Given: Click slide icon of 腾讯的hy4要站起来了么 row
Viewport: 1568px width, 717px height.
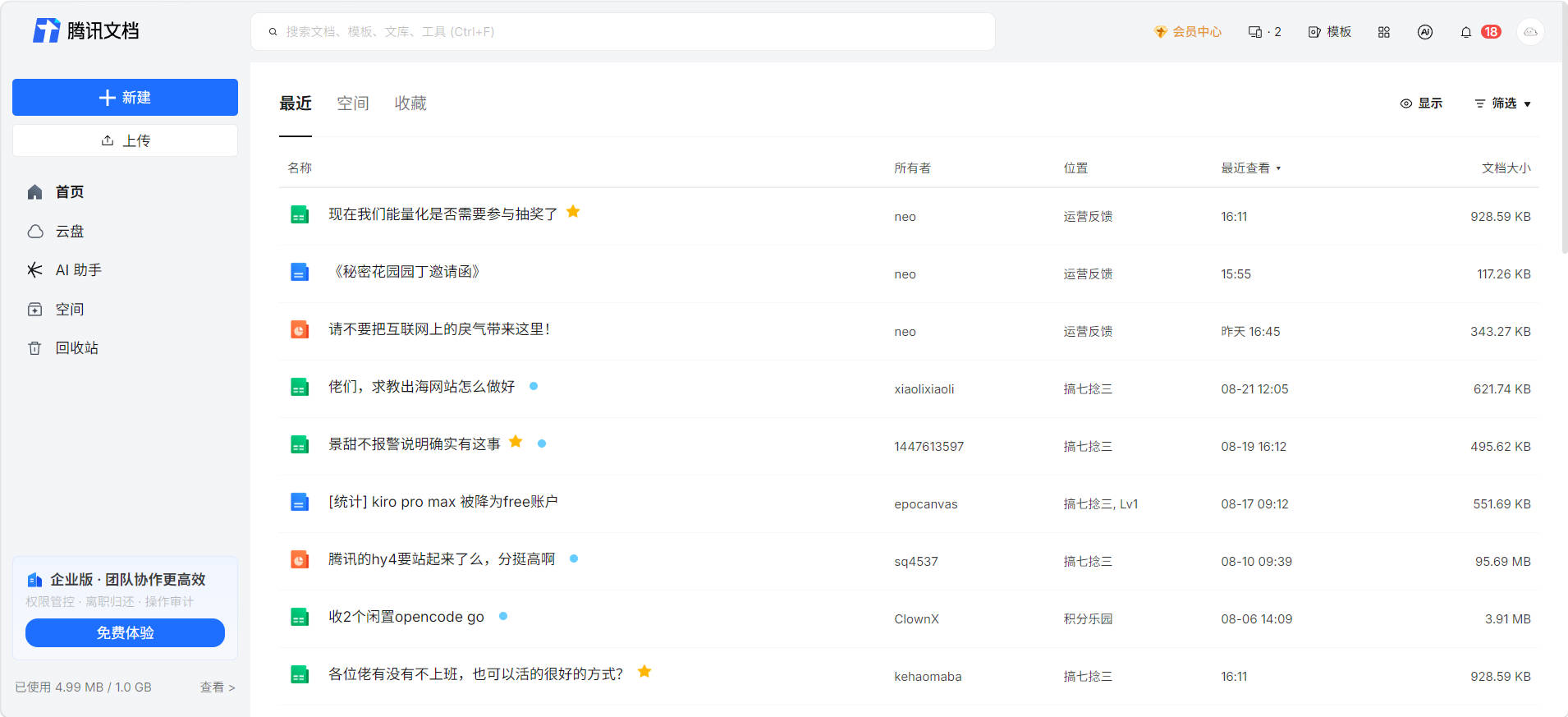Looking at the screenshot, I should (x=300, y=559).
